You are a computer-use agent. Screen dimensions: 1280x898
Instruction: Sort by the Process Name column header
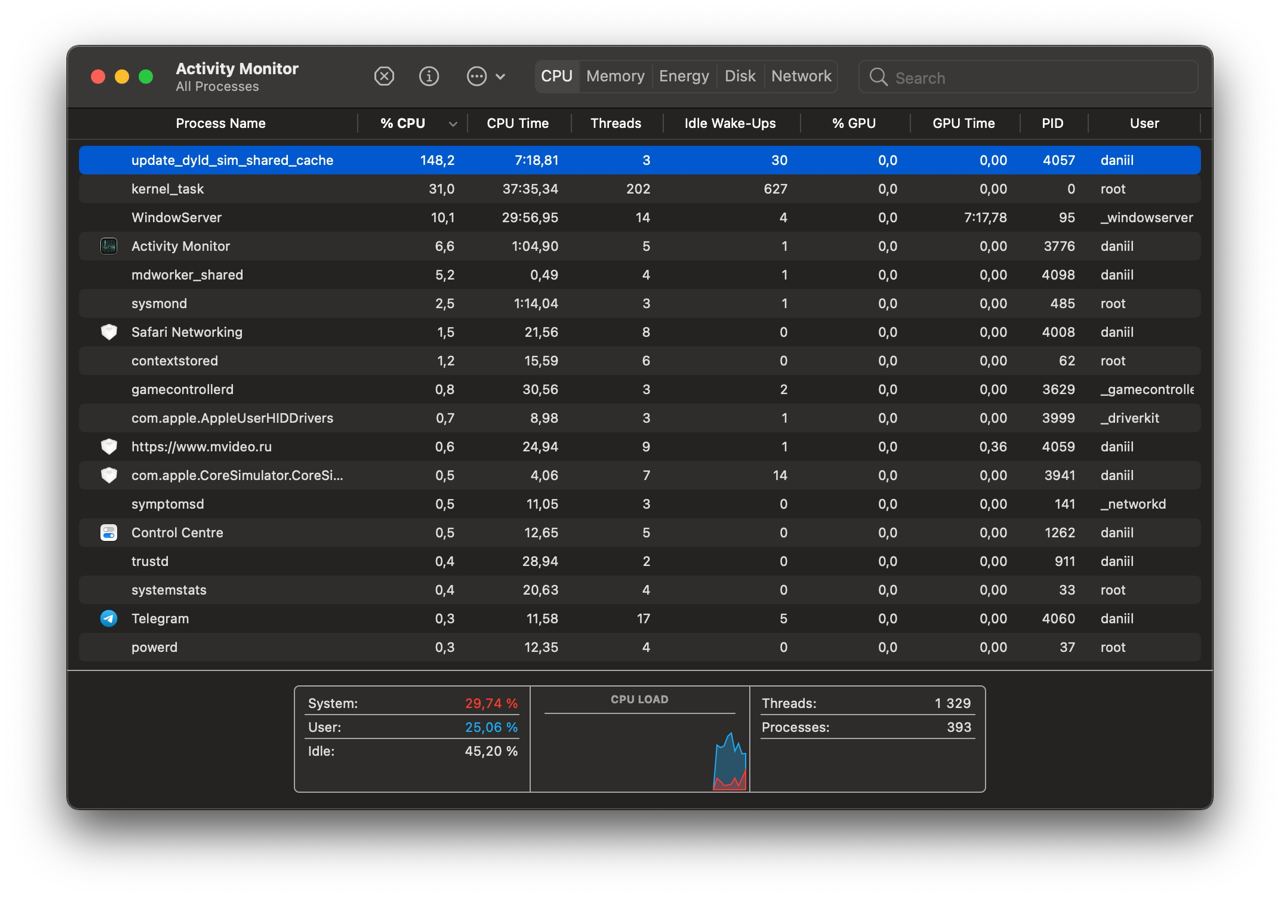(220, 123)
